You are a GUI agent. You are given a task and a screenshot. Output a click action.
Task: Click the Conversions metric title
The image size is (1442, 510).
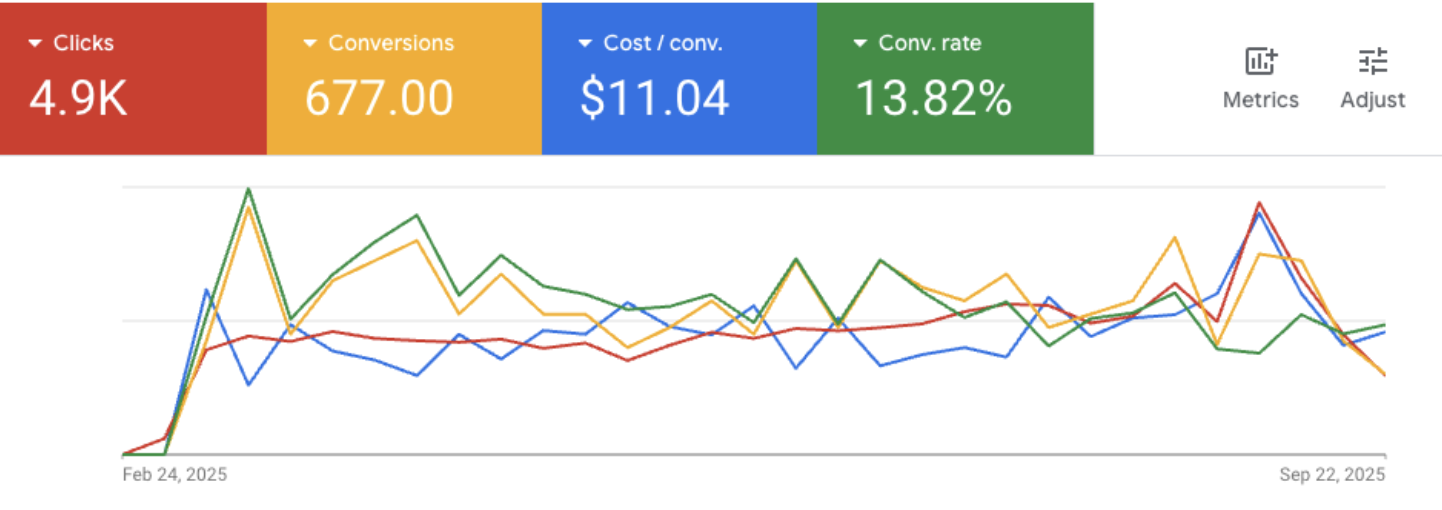[391, 43]
